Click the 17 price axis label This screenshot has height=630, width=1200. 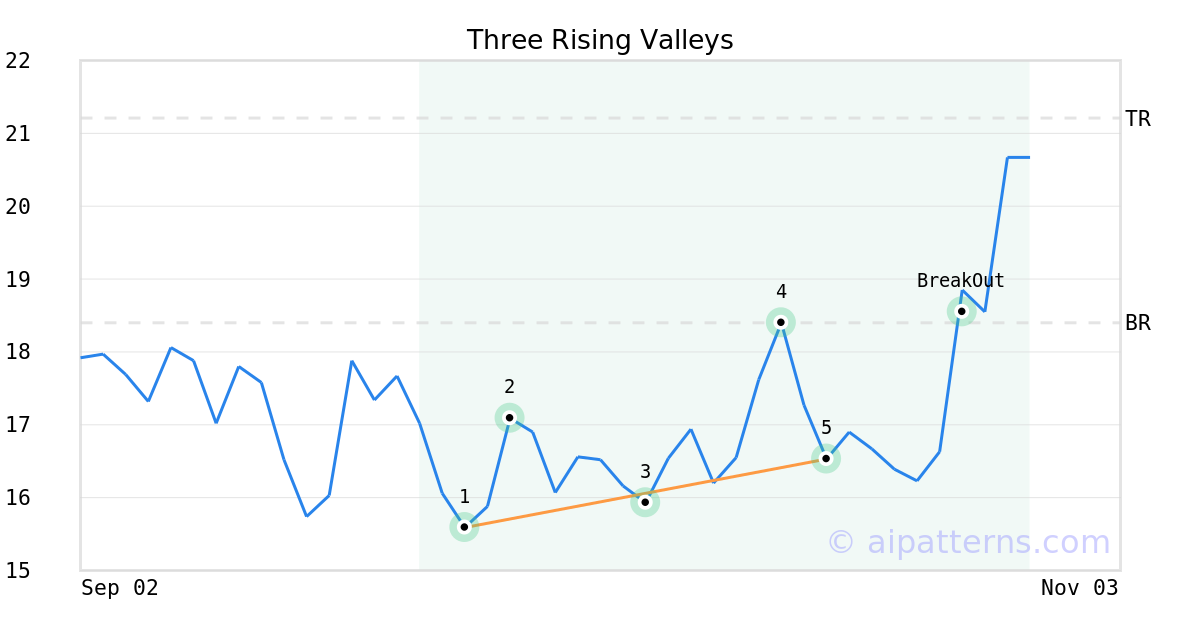(x=18, y=425)
